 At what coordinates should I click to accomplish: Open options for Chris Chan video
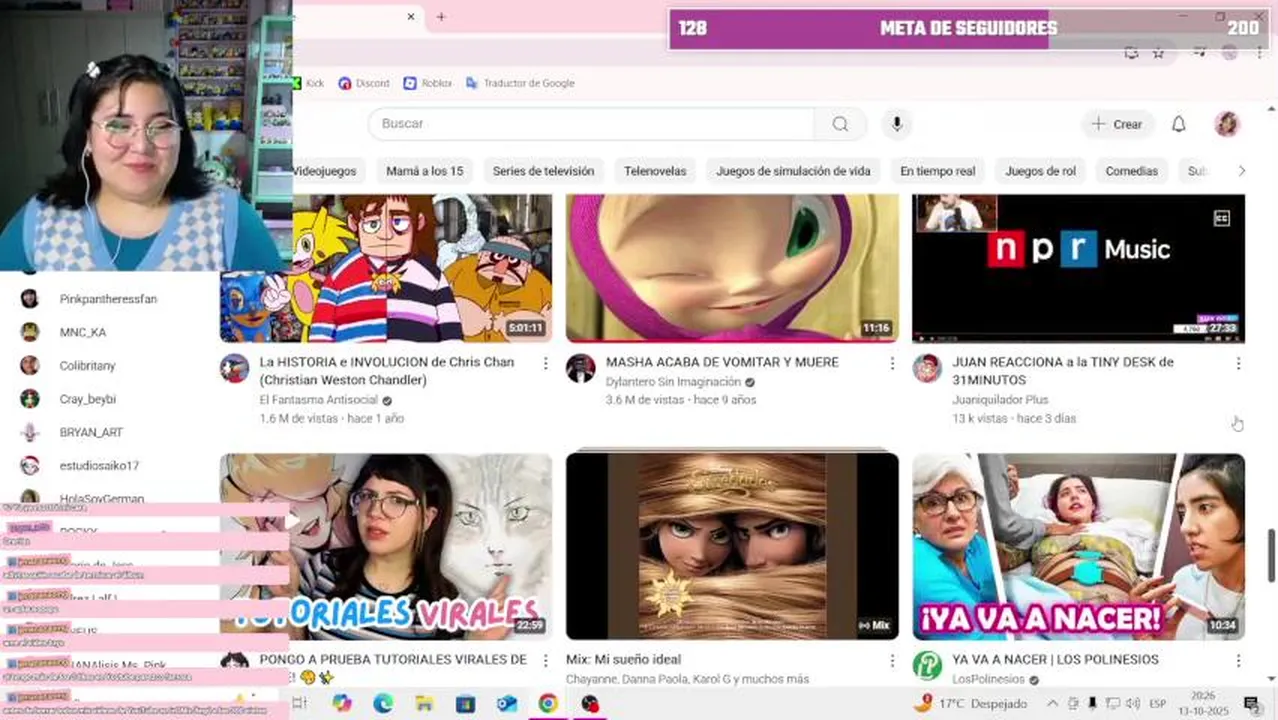(546, 364)
